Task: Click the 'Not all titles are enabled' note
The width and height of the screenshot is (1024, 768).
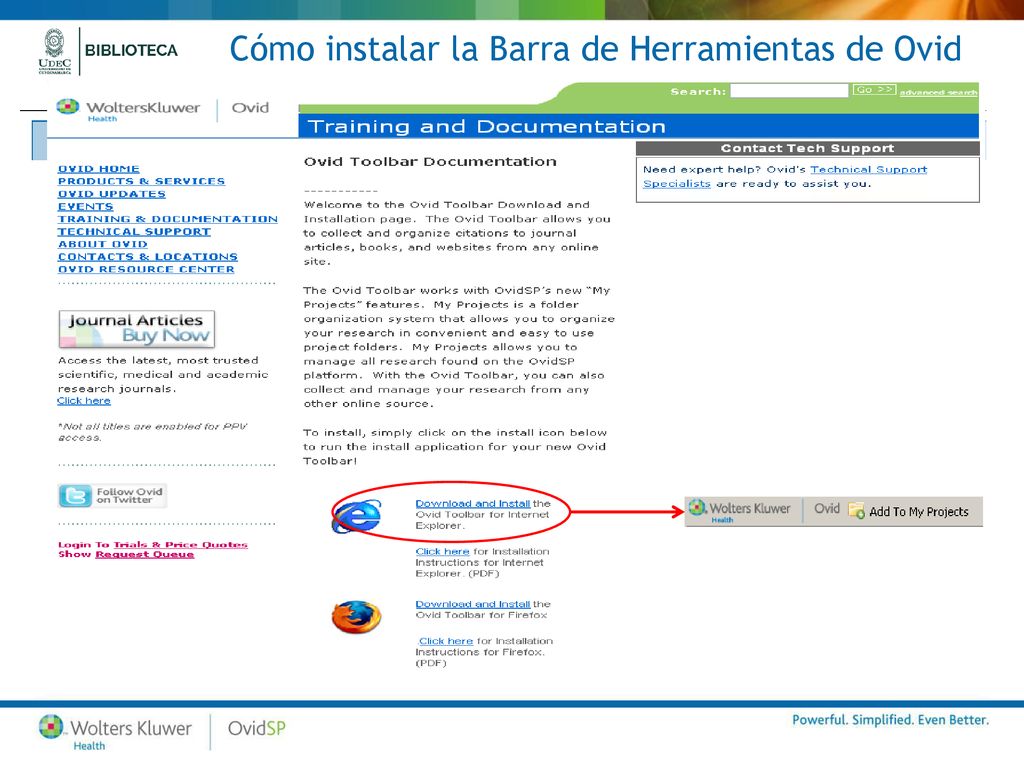Action: pyautogui.click(x=153, y=432)
